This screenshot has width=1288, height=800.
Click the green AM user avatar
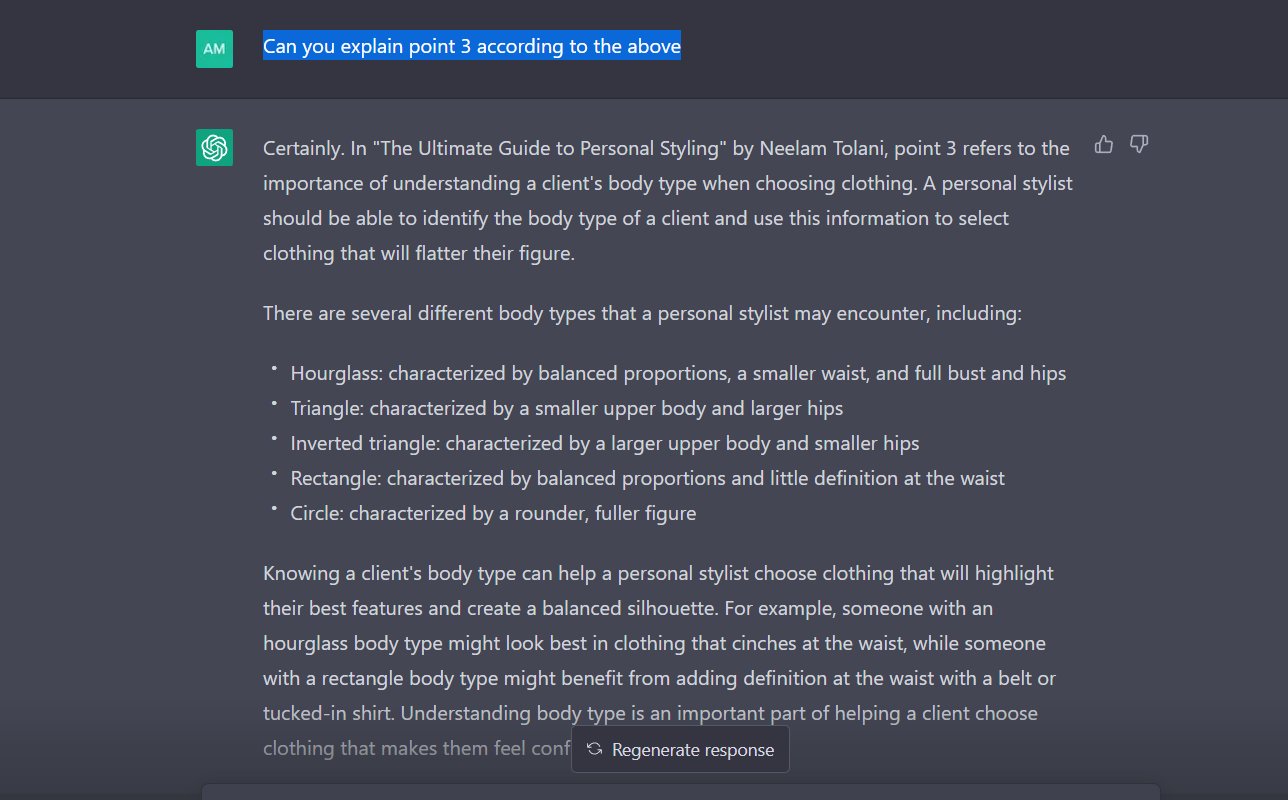coord(214,49)
